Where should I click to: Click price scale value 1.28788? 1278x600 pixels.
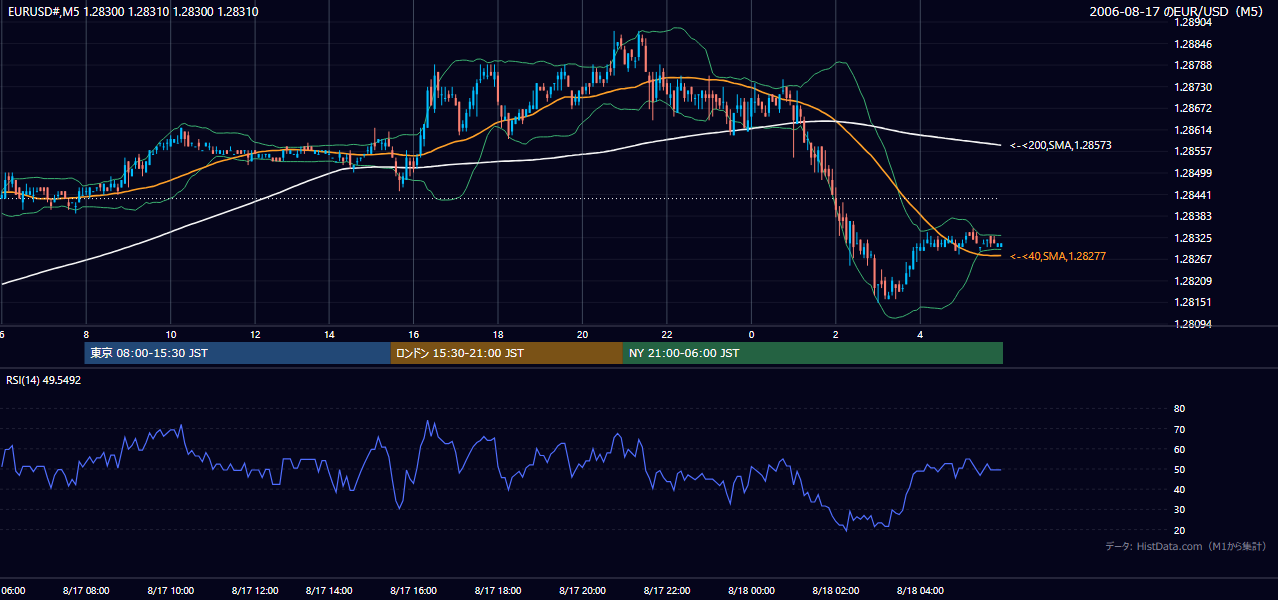1193,66
